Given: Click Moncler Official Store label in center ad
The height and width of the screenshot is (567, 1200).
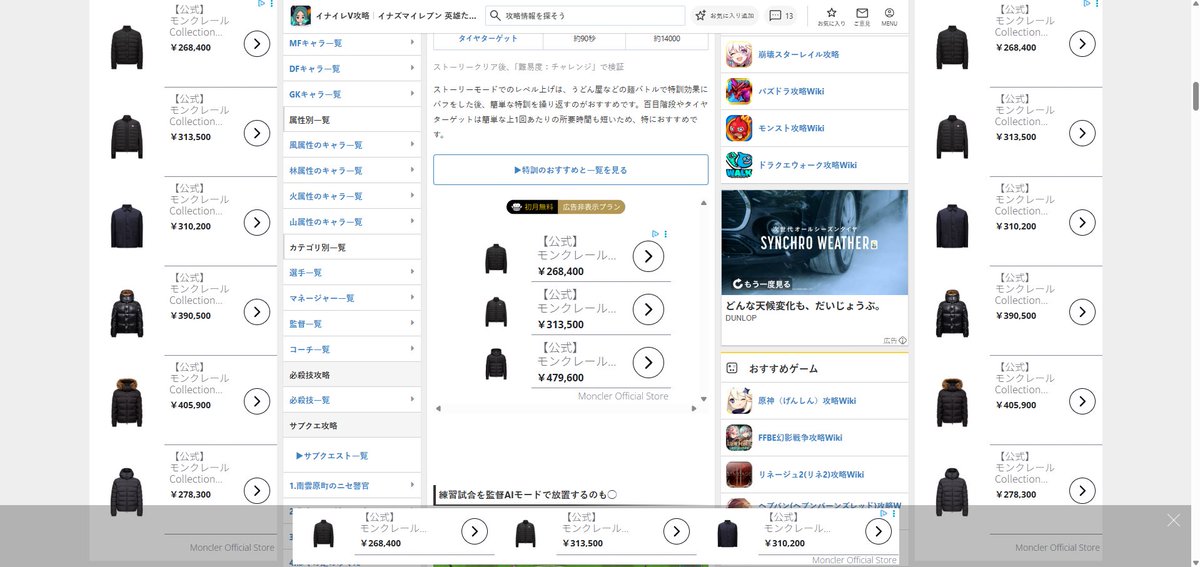Looking at the screenshot, I should point(623,396).
